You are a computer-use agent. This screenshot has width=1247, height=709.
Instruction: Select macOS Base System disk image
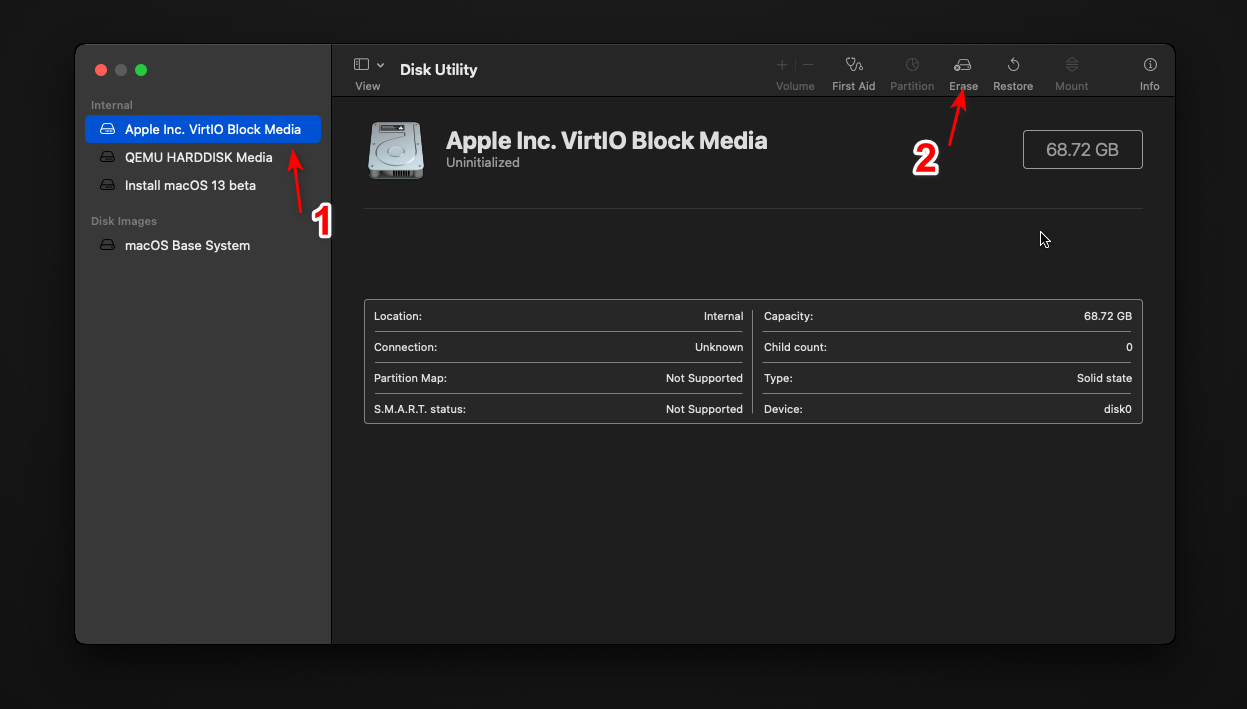(x=187, y=245)
